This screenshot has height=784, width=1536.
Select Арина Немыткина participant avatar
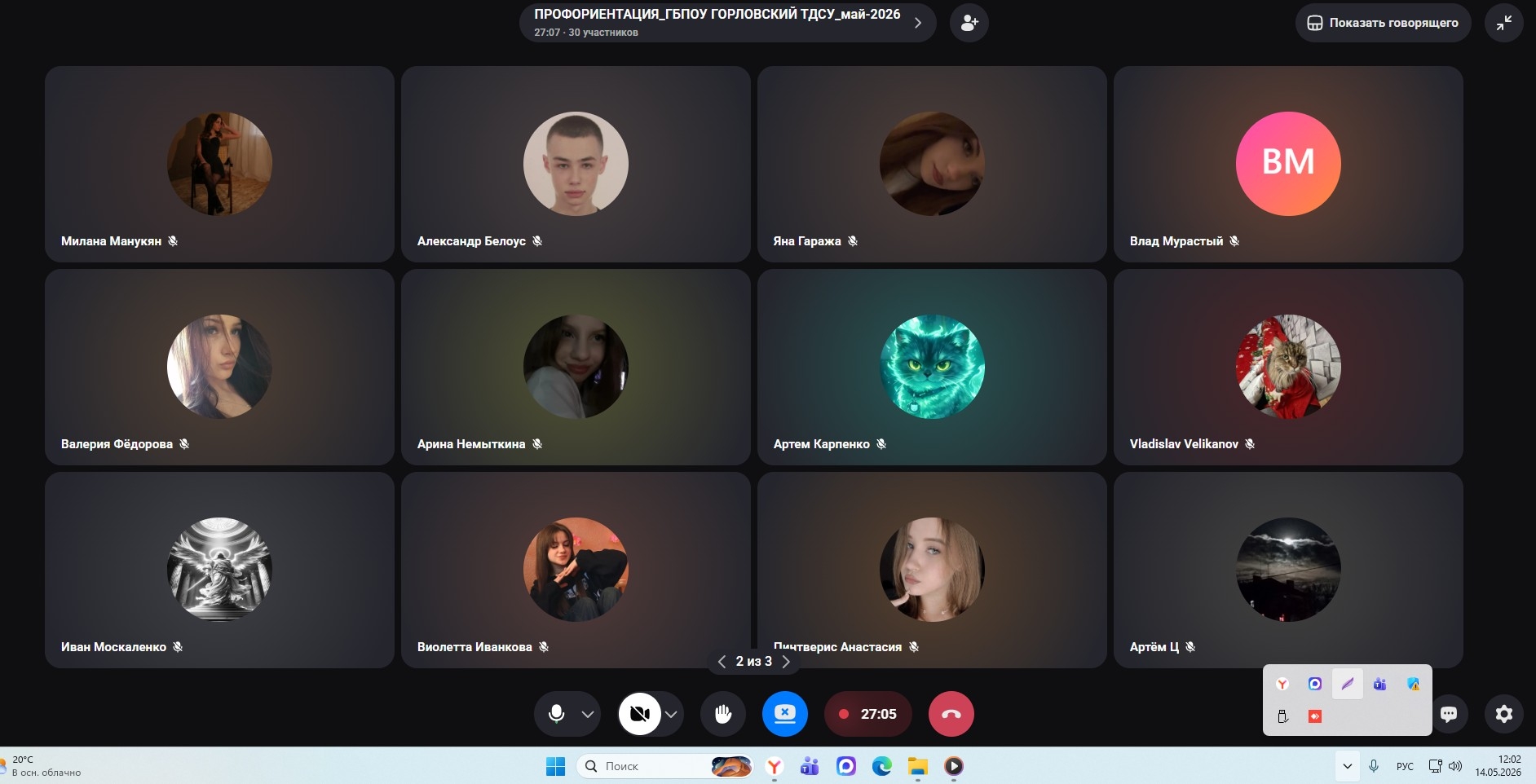(576, 367)
